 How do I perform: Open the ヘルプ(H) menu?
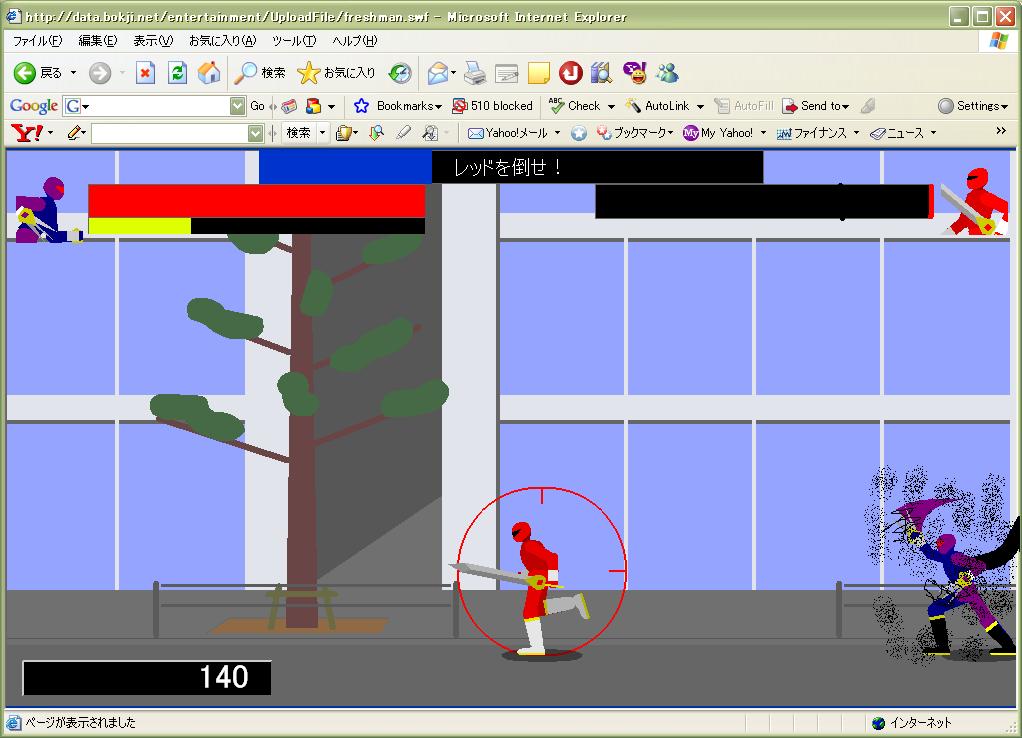(354, 41)
